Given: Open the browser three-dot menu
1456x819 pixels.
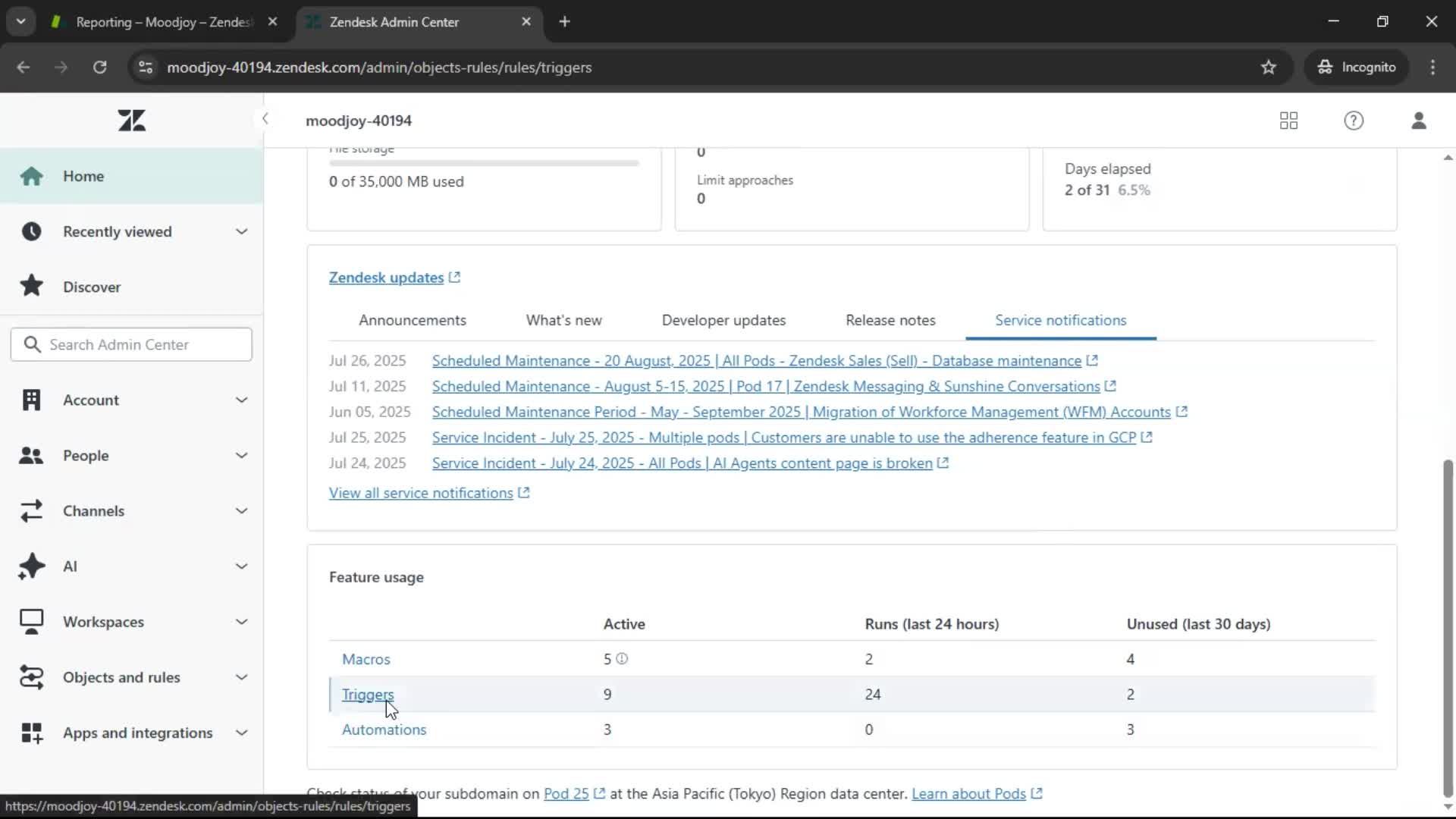Looking at the screenshot, I should coord(1432,67).
